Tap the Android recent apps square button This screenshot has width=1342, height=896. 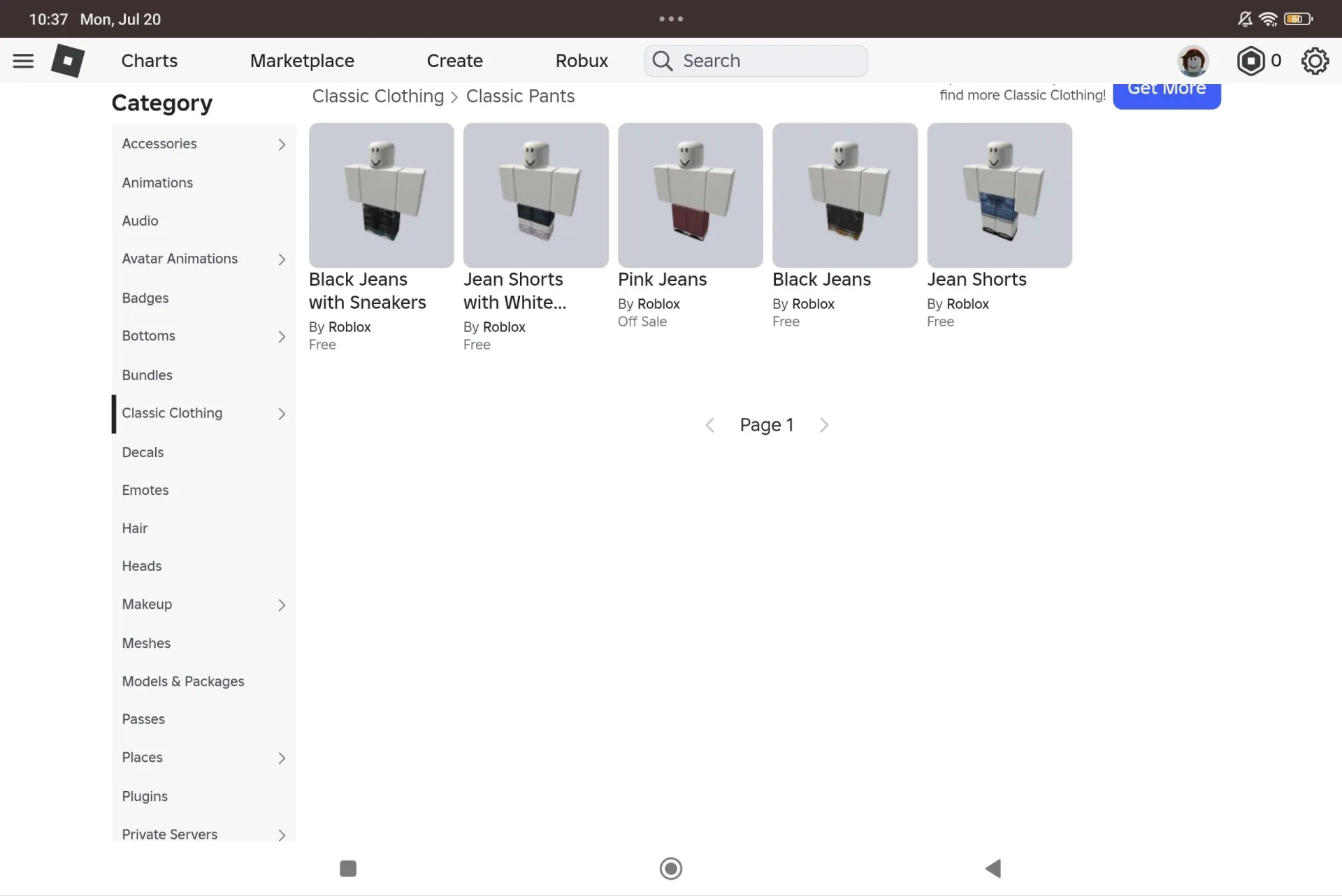pos(348,868)
